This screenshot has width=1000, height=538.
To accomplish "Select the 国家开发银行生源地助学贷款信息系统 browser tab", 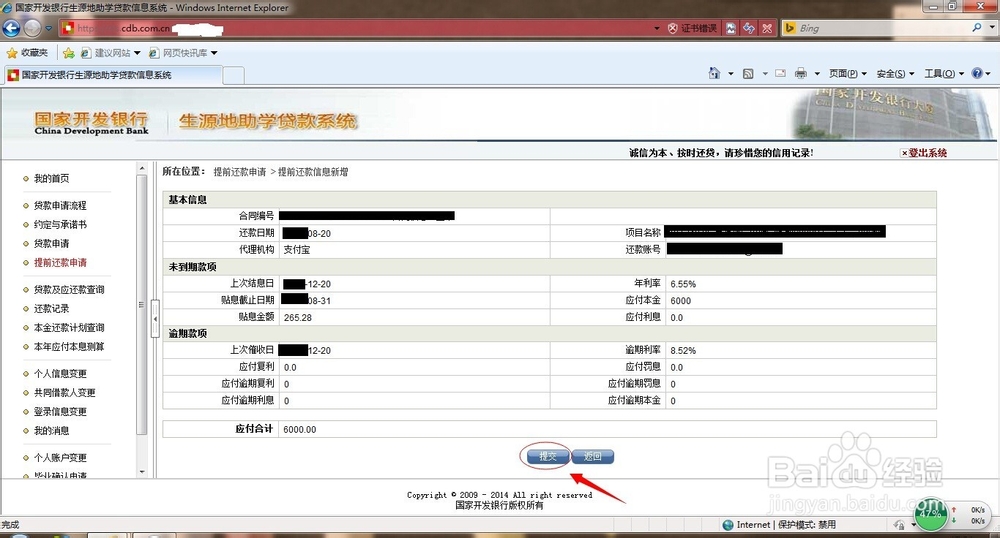I will pos(114,75).
